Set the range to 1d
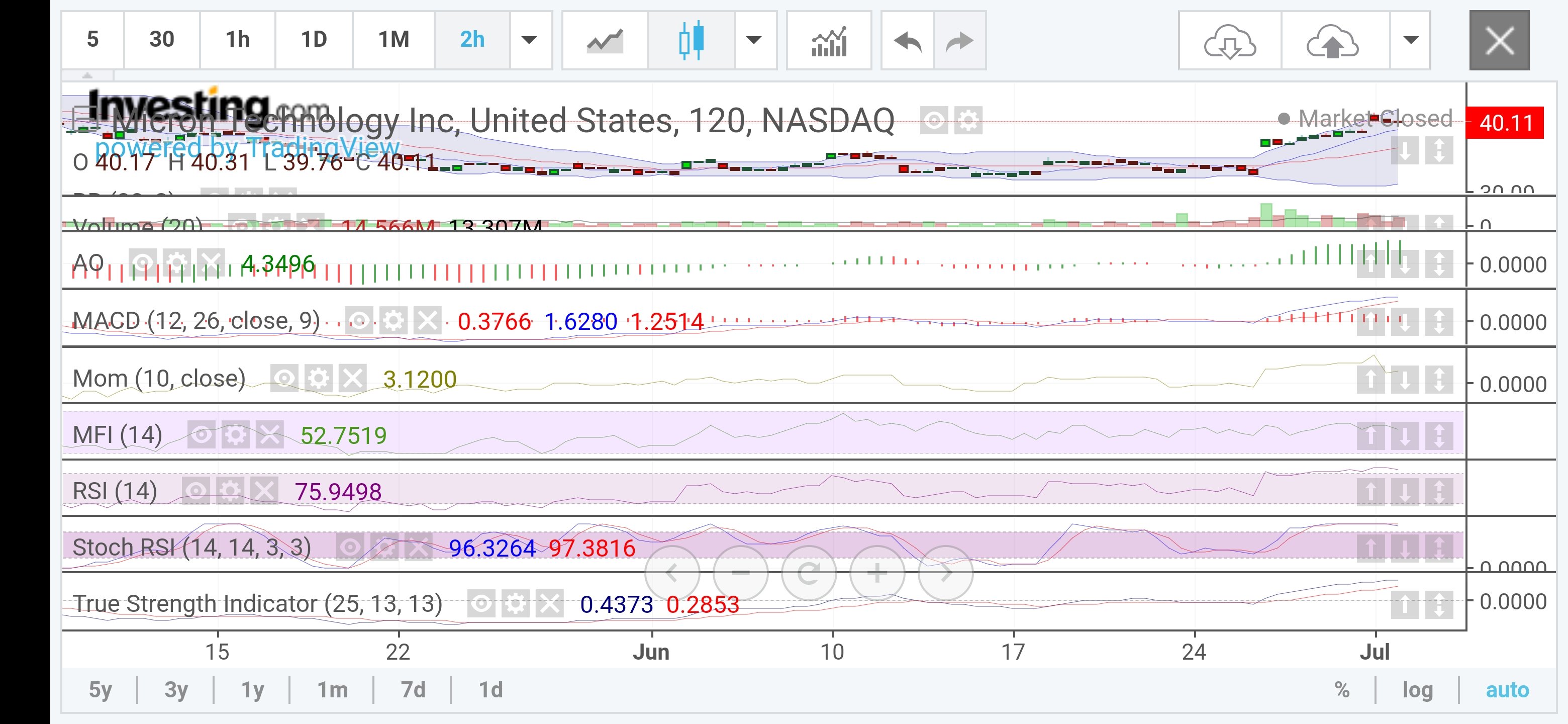Viewport: 1568px width, 724px height. 491,690
